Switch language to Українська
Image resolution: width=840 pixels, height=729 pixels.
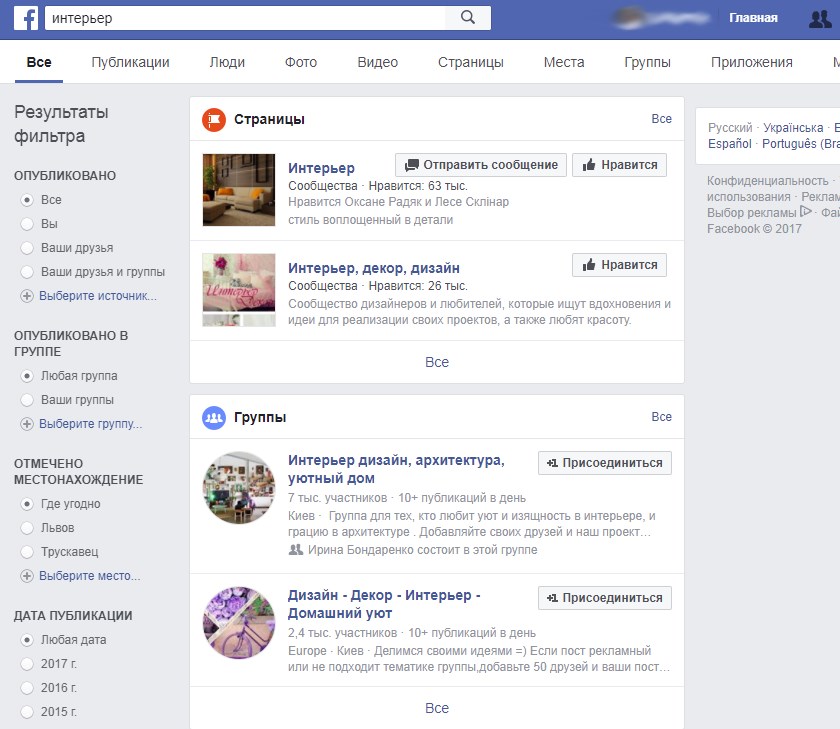tap(793, 128)
